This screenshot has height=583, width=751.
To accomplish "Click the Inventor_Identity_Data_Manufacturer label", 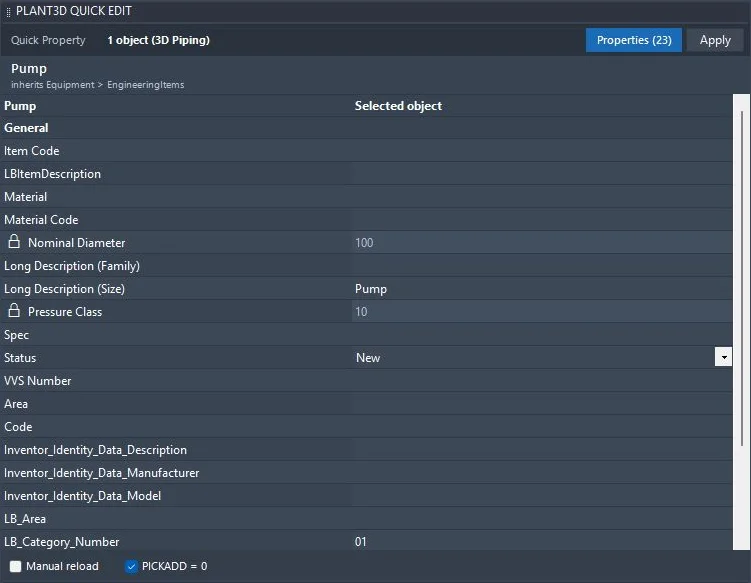I will (102, 473).
